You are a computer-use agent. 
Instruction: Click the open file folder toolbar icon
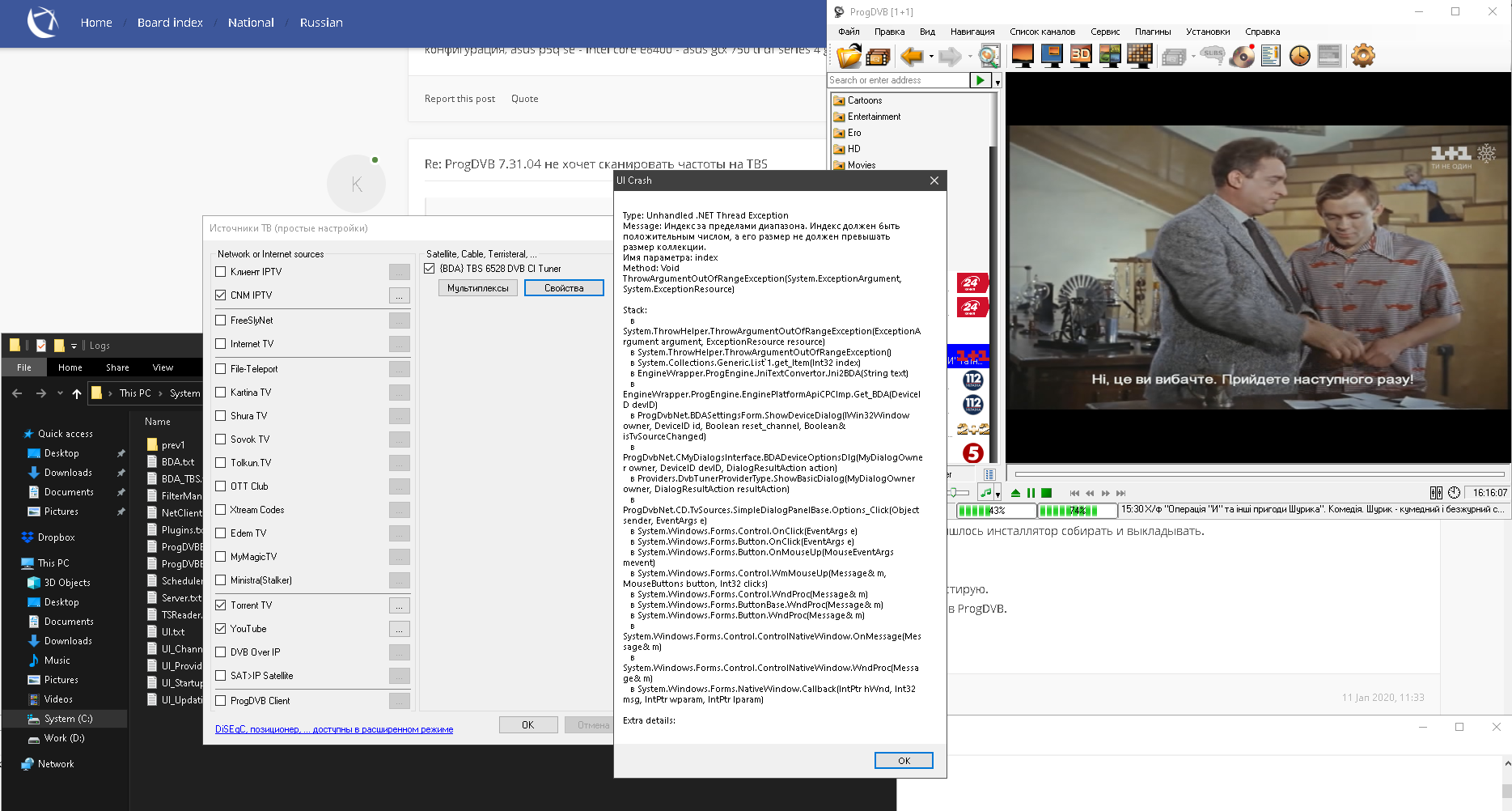tap(849, 56)
